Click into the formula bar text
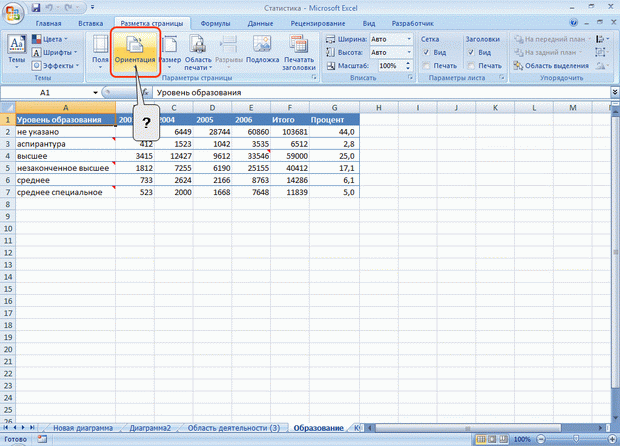Image resolution: width=620 pixels, height=446 pixels. point(381,93)
